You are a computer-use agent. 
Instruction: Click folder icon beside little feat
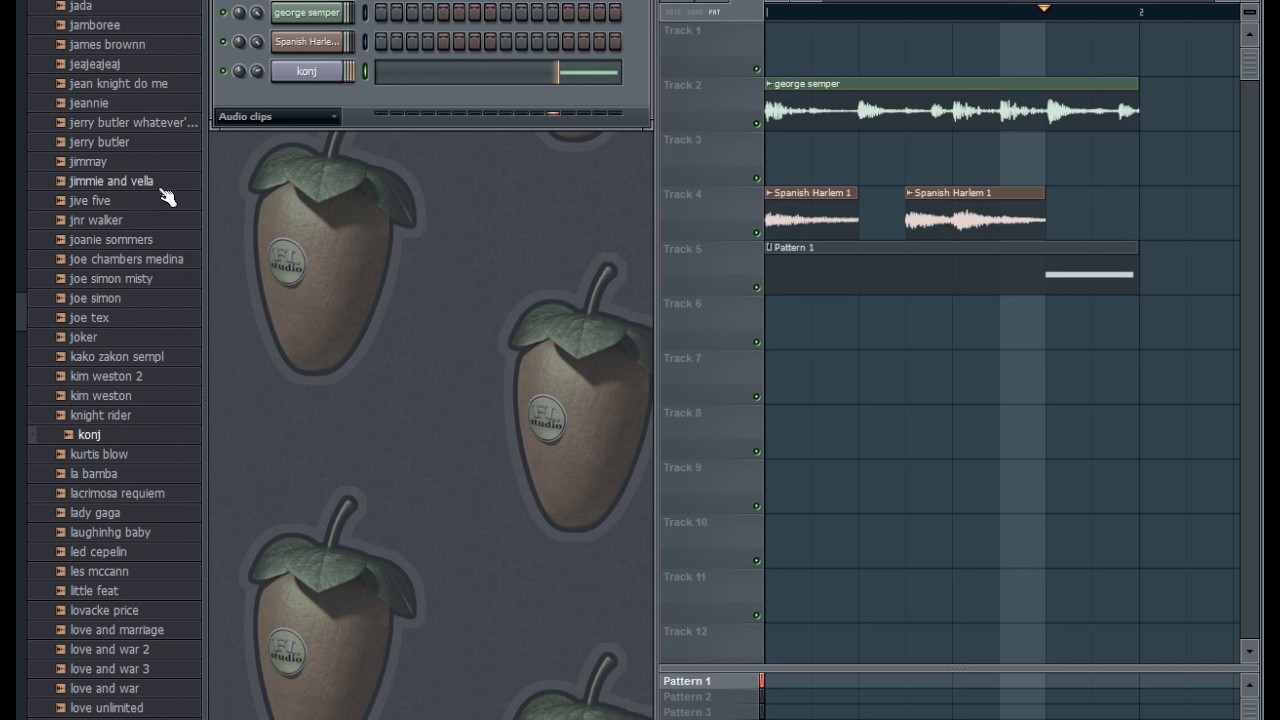coord(61,590)
